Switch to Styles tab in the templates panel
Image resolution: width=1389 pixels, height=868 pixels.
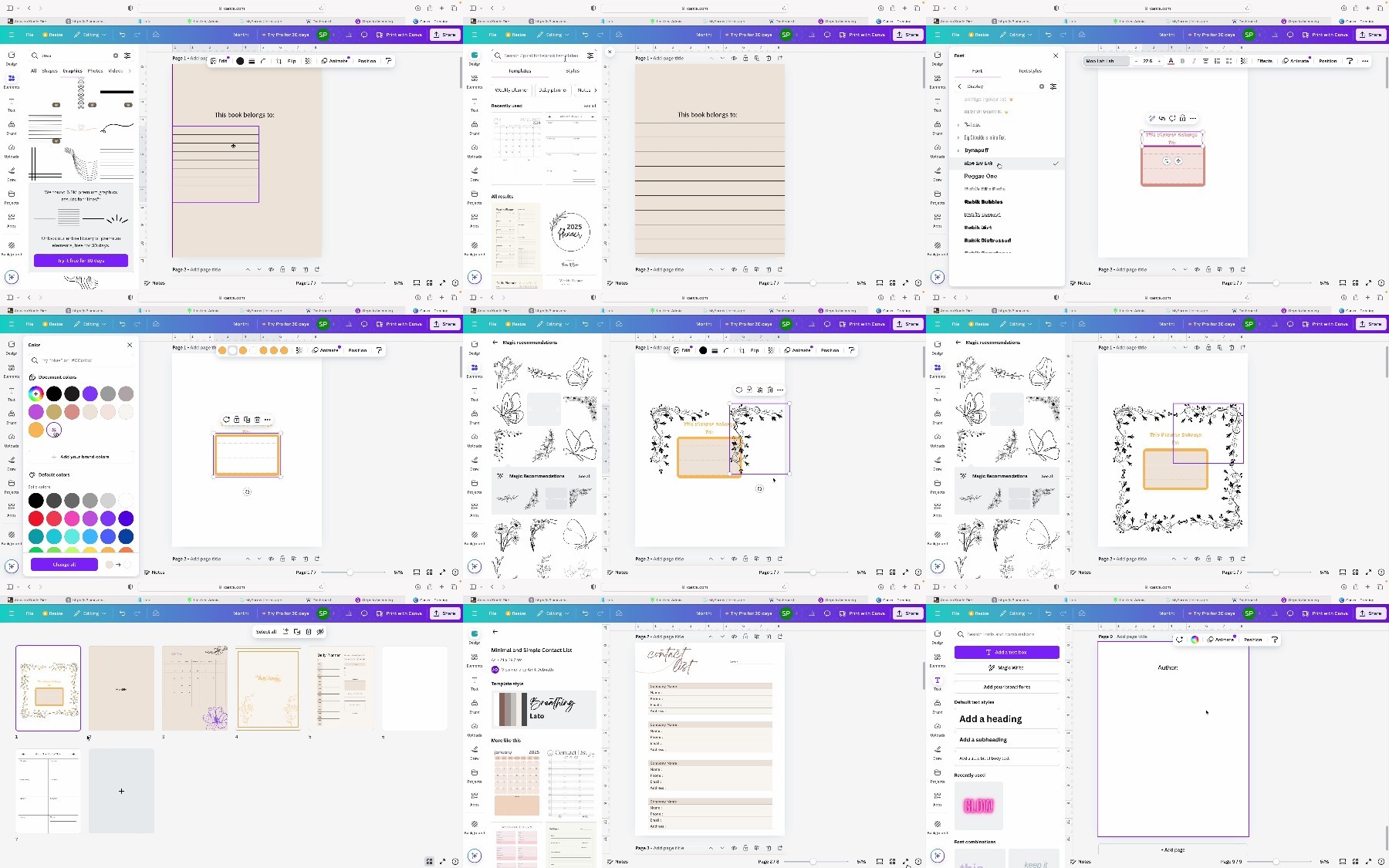click(573, 71)
